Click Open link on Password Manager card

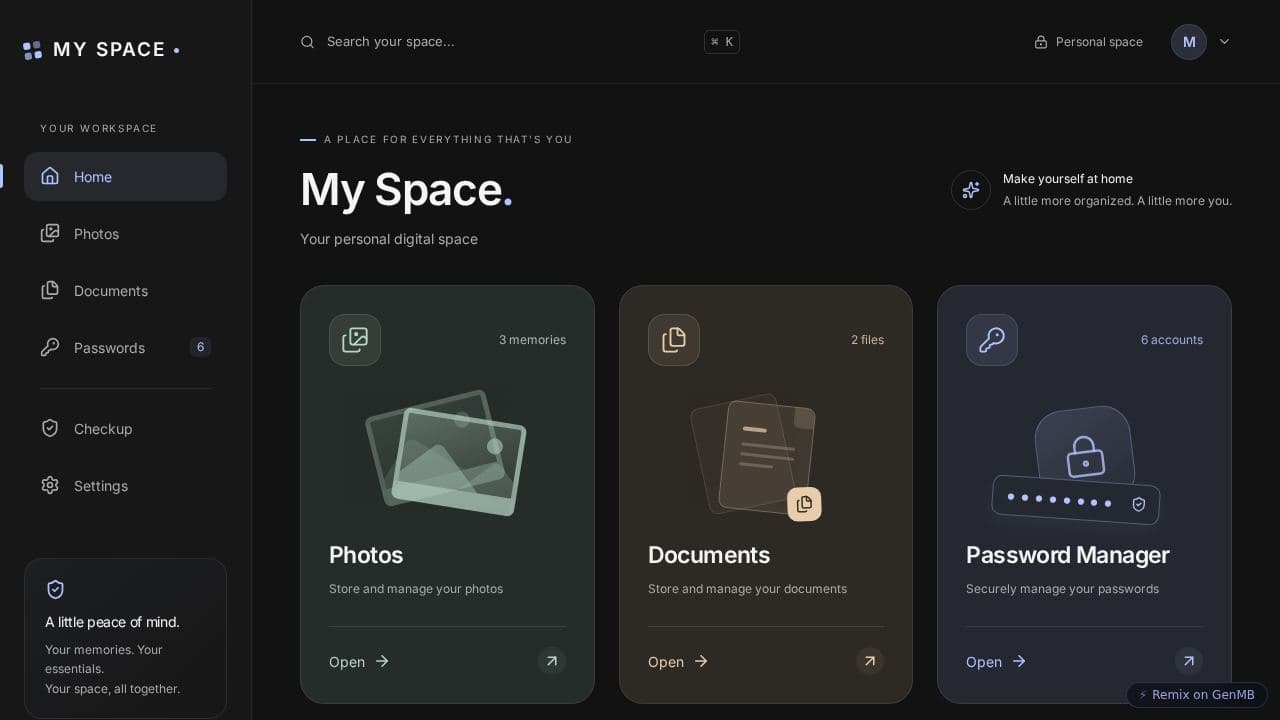point(996,662)
